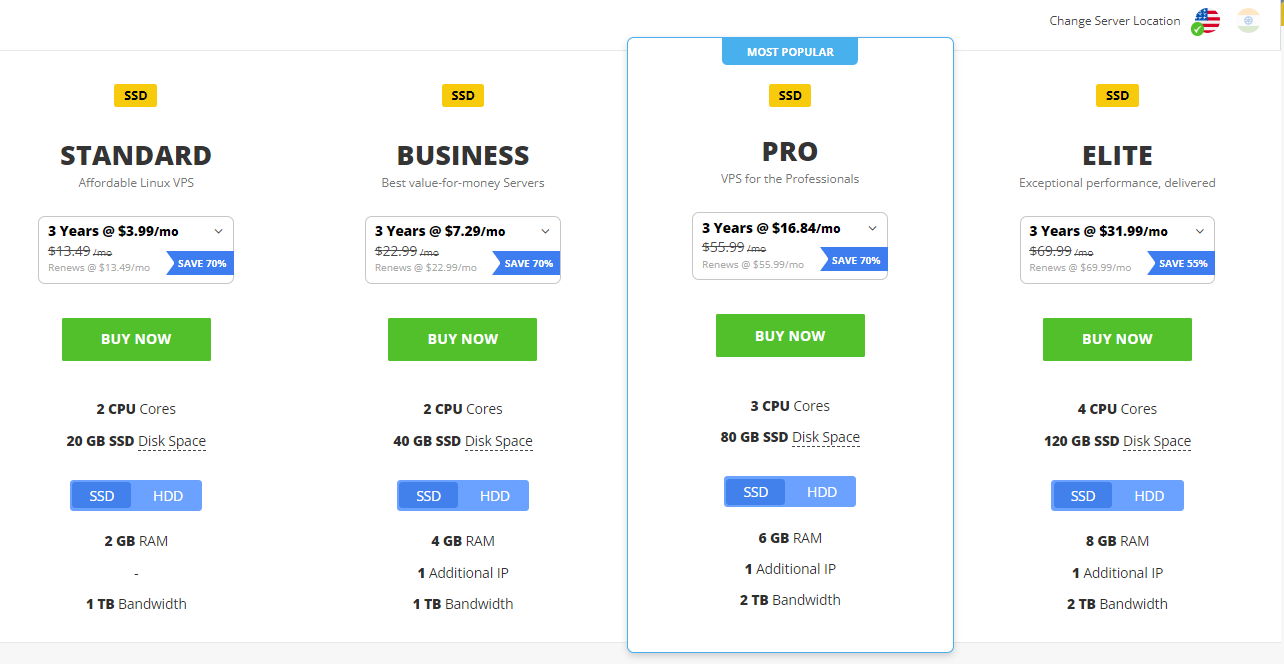Switch STANDARD plan storage to HDD
Screen dimensions: 1284x664
[168, 496]
